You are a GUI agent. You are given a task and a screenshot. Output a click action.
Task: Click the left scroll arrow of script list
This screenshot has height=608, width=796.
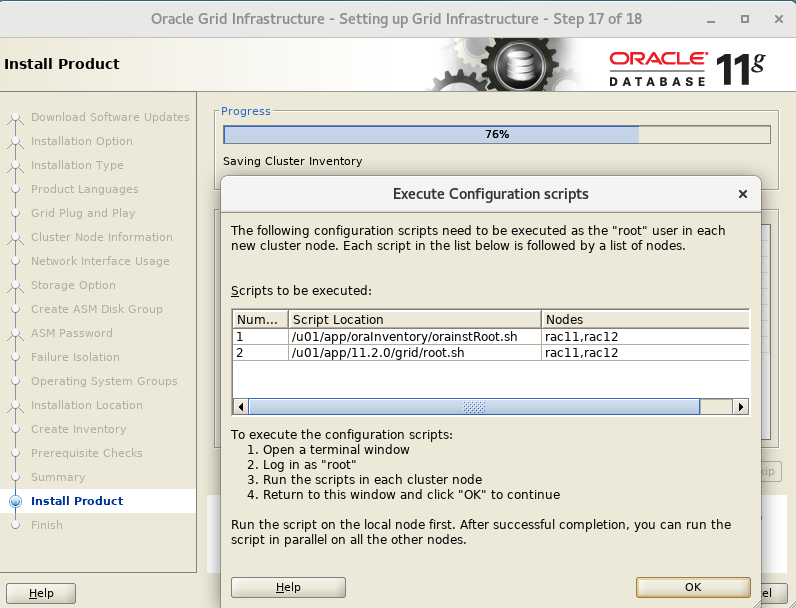240,407
